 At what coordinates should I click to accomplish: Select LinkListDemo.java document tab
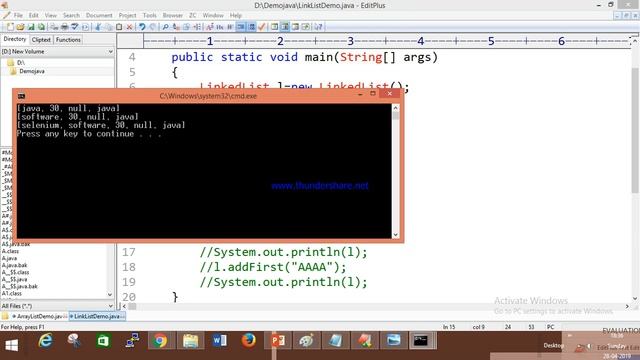coord(97,316)
